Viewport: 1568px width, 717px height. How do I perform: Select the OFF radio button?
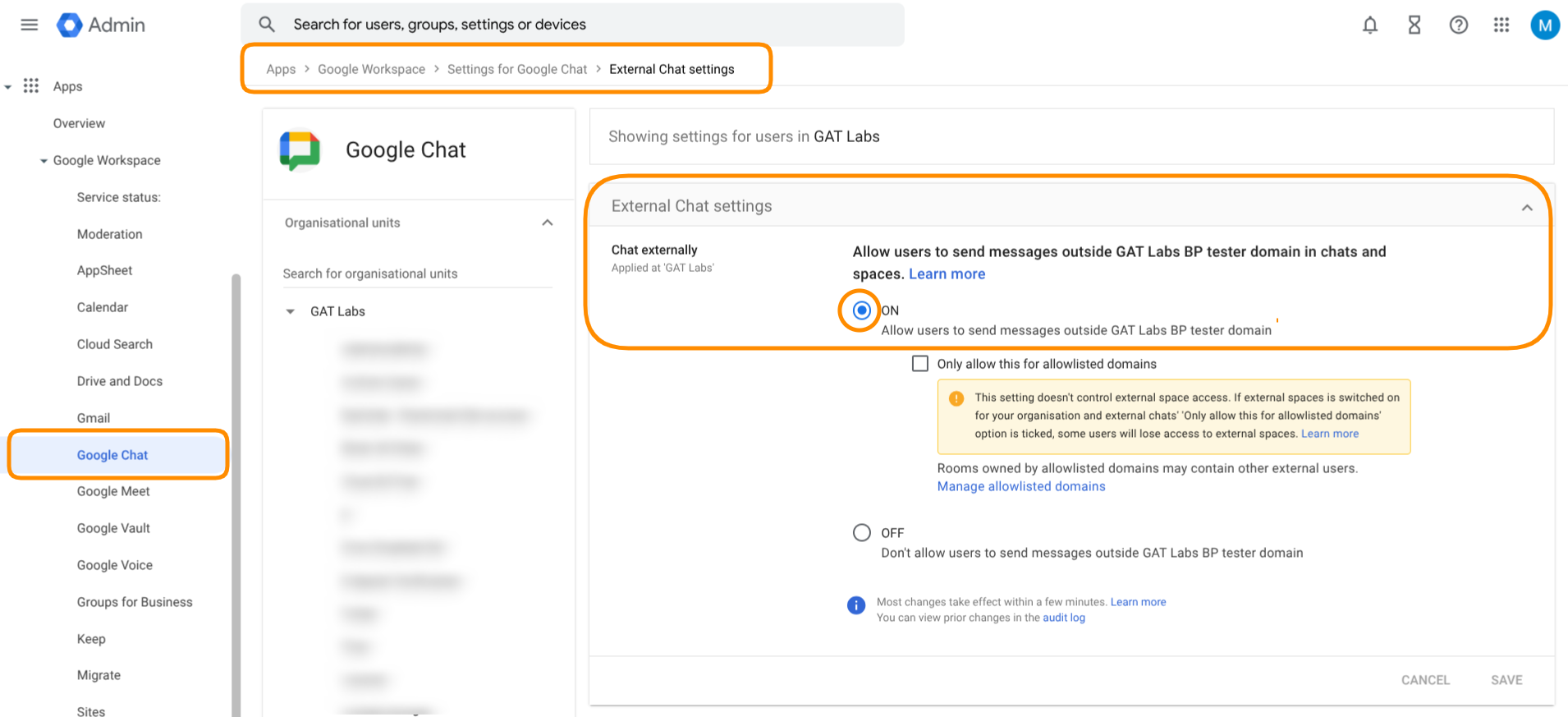862,533
